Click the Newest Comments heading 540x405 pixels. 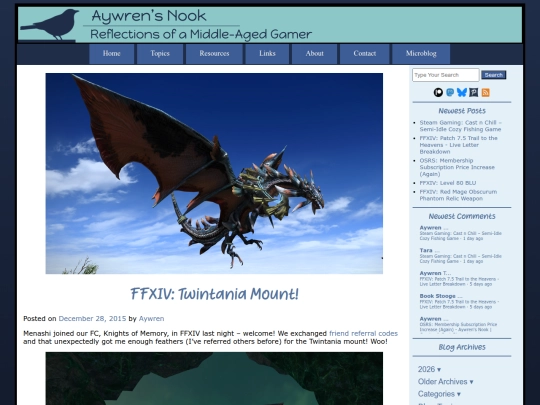[x=462, y=216]
